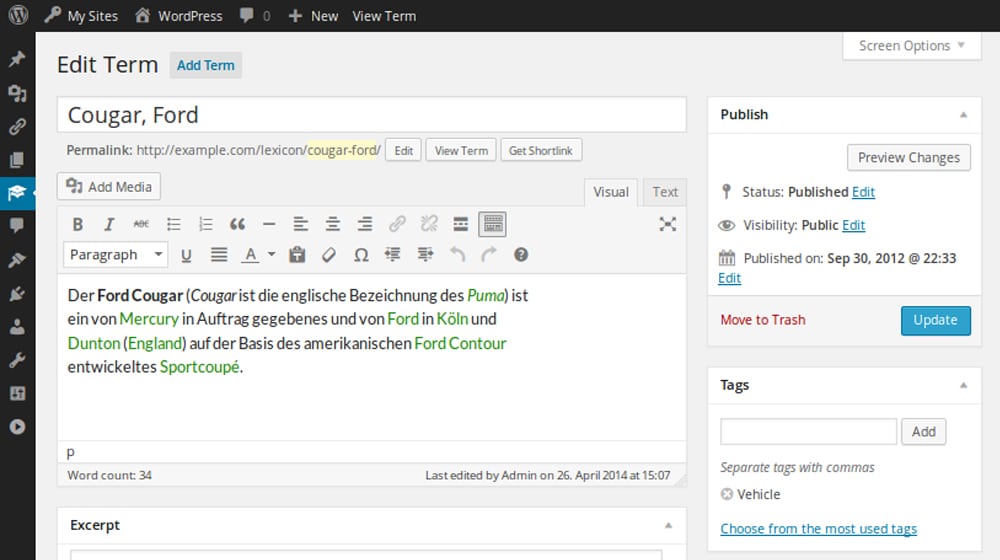1000x560 pixels.
Task: Toggle the toolbar kitchen sink
Action: (492, 224)
